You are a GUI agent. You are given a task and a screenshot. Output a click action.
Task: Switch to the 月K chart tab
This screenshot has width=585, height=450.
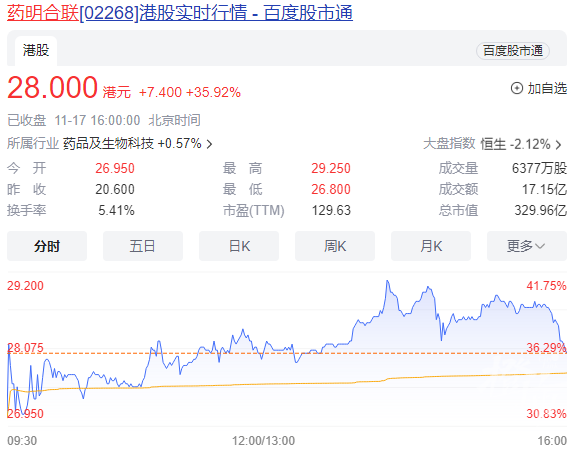[x=431, y=246]
